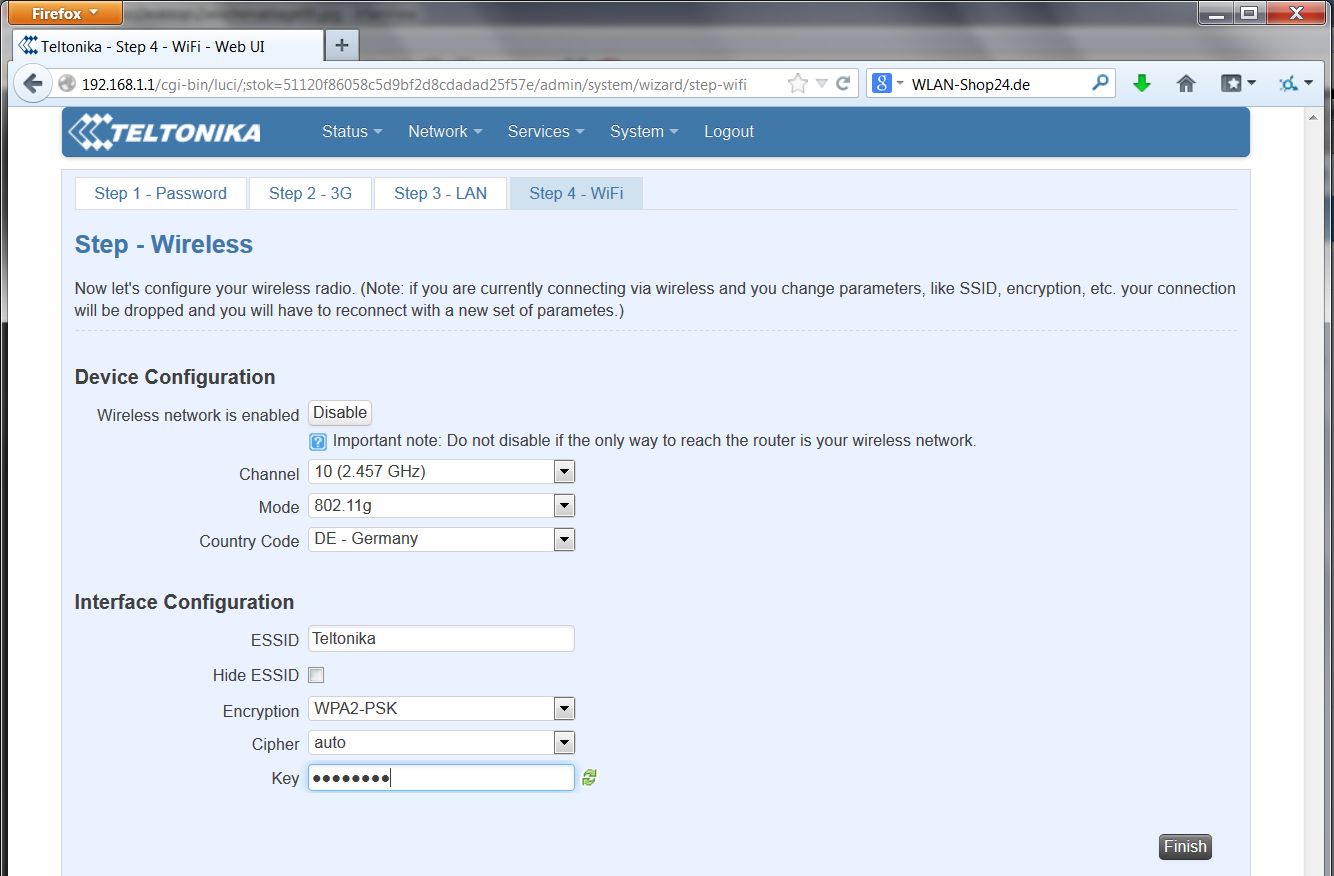Click the Step - Wireless heading
Screen dimensions: 1334x876
tap(164, 245)
